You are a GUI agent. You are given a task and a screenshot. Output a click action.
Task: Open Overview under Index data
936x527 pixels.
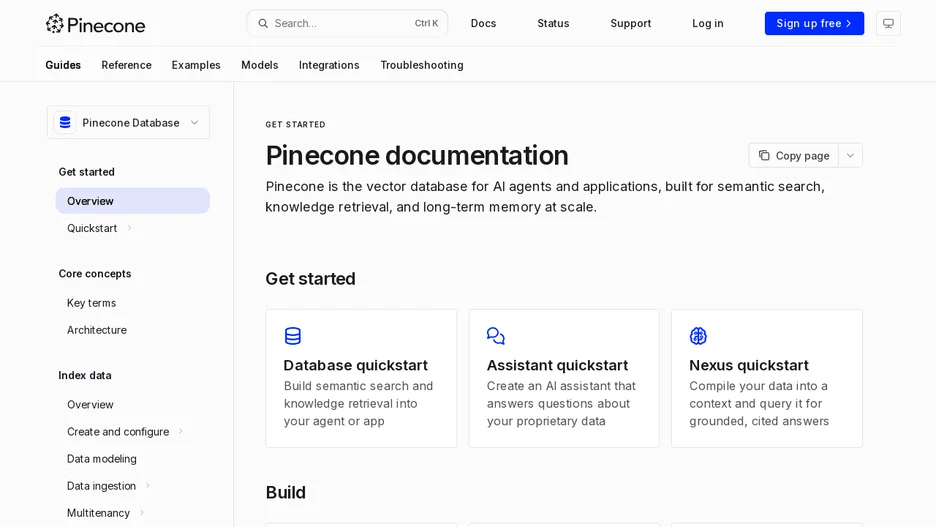click(90, 405)
